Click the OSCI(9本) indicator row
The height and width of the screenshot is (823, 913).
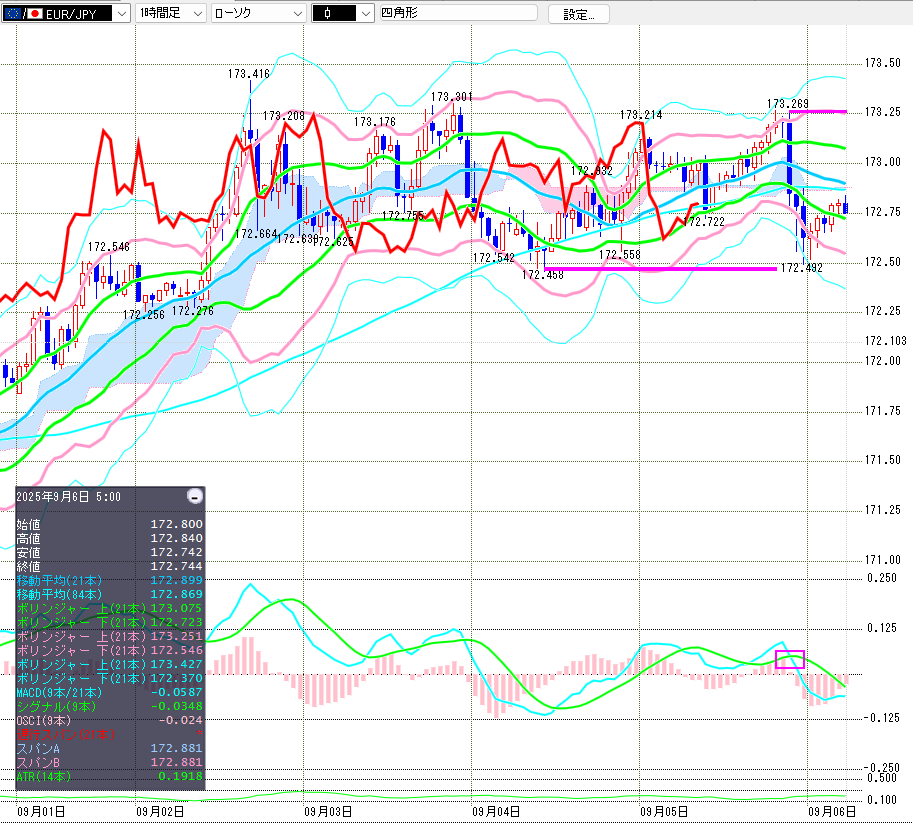109,720
